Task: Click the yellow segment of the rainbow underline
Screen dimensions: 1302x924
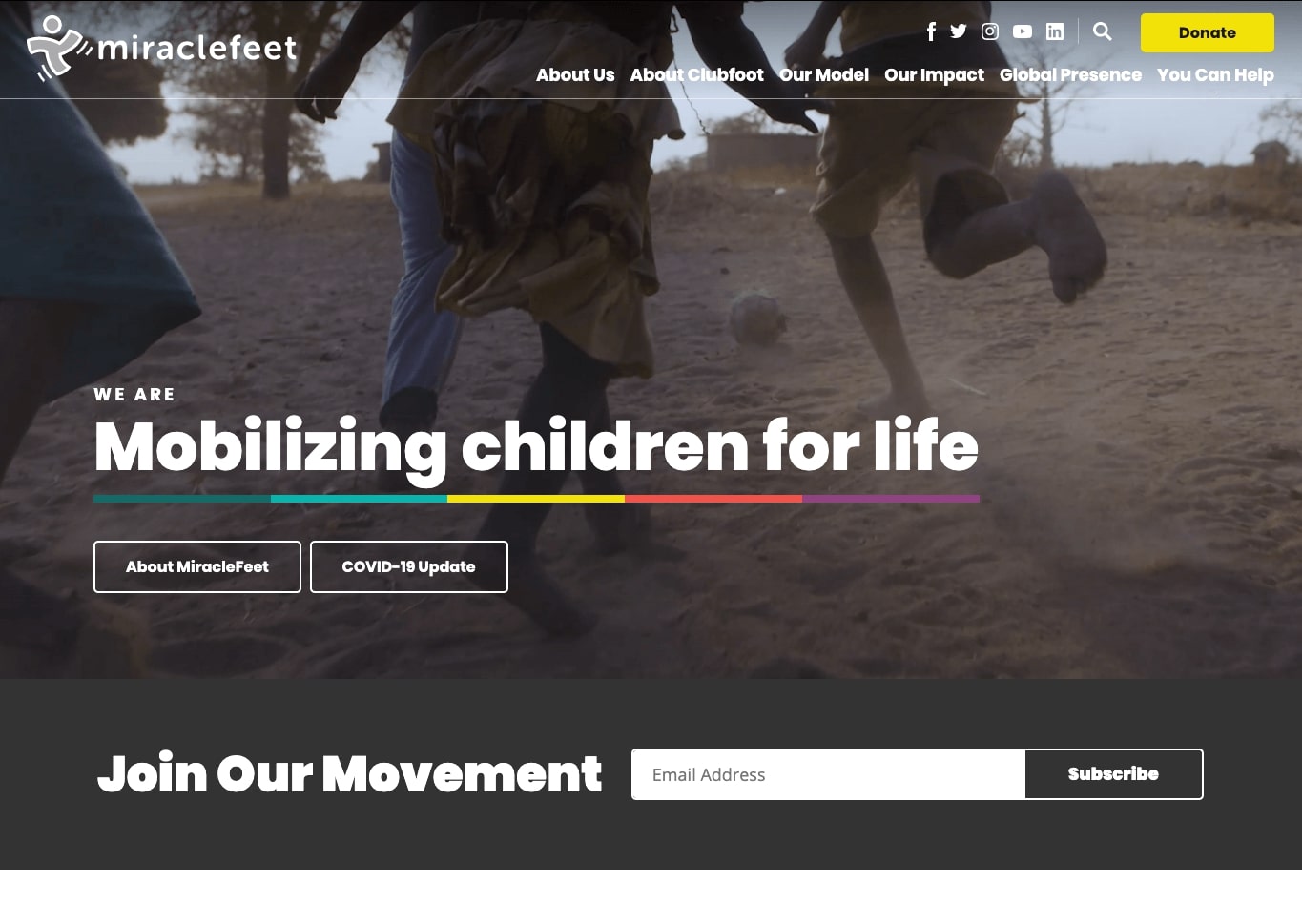Action: pyautogui.click(x=536, y=499)
